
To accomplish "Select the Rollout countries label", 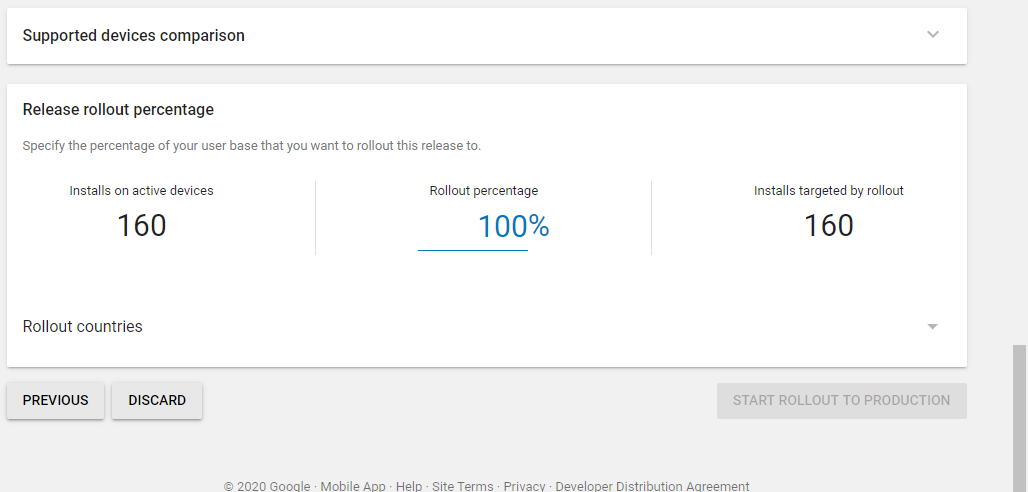I will click(x=83, y=327).
